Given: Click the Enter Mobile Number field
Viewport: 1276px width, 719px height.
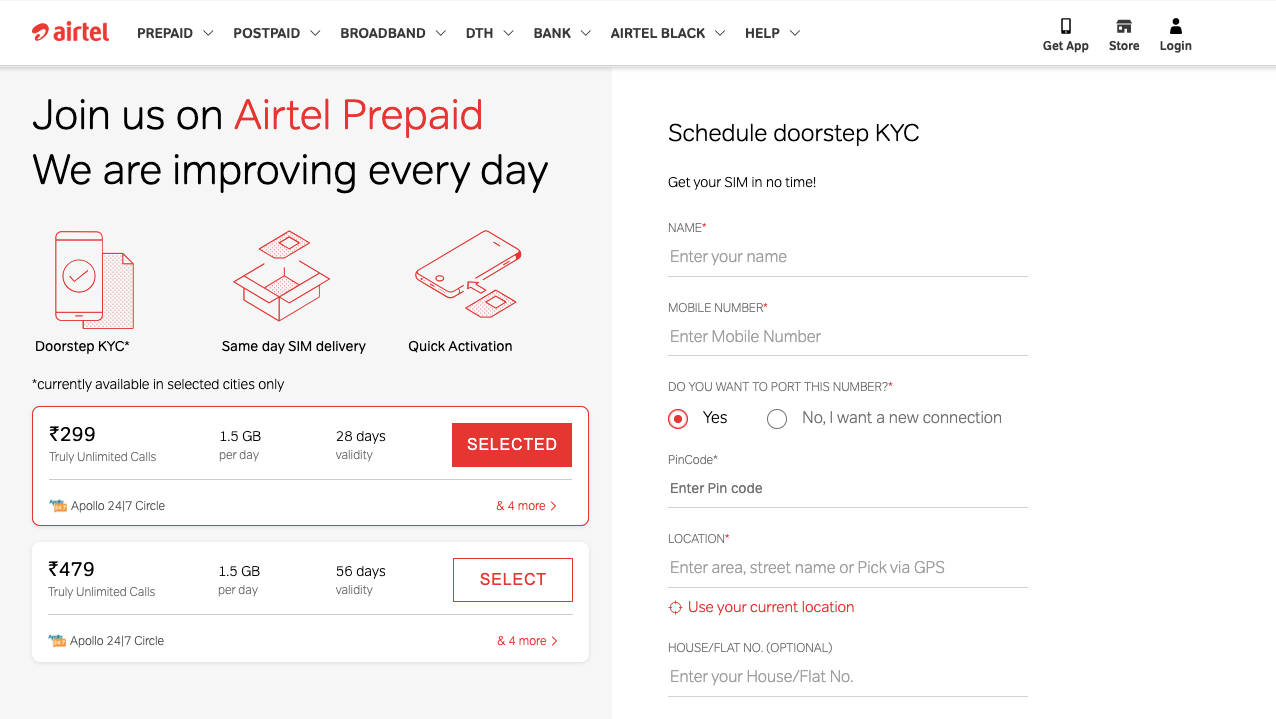Looking at the screenshot, I should [847, 337].
